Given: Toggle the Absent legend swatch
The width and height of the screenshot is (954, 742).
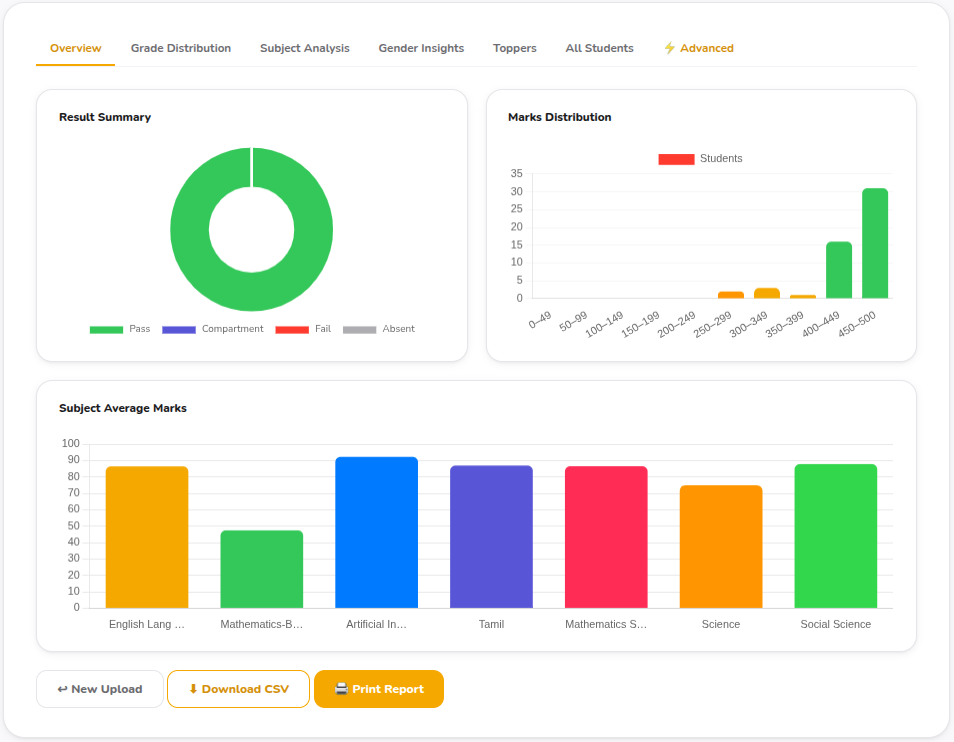Looking at the screenshot, I should pos(360,330).
